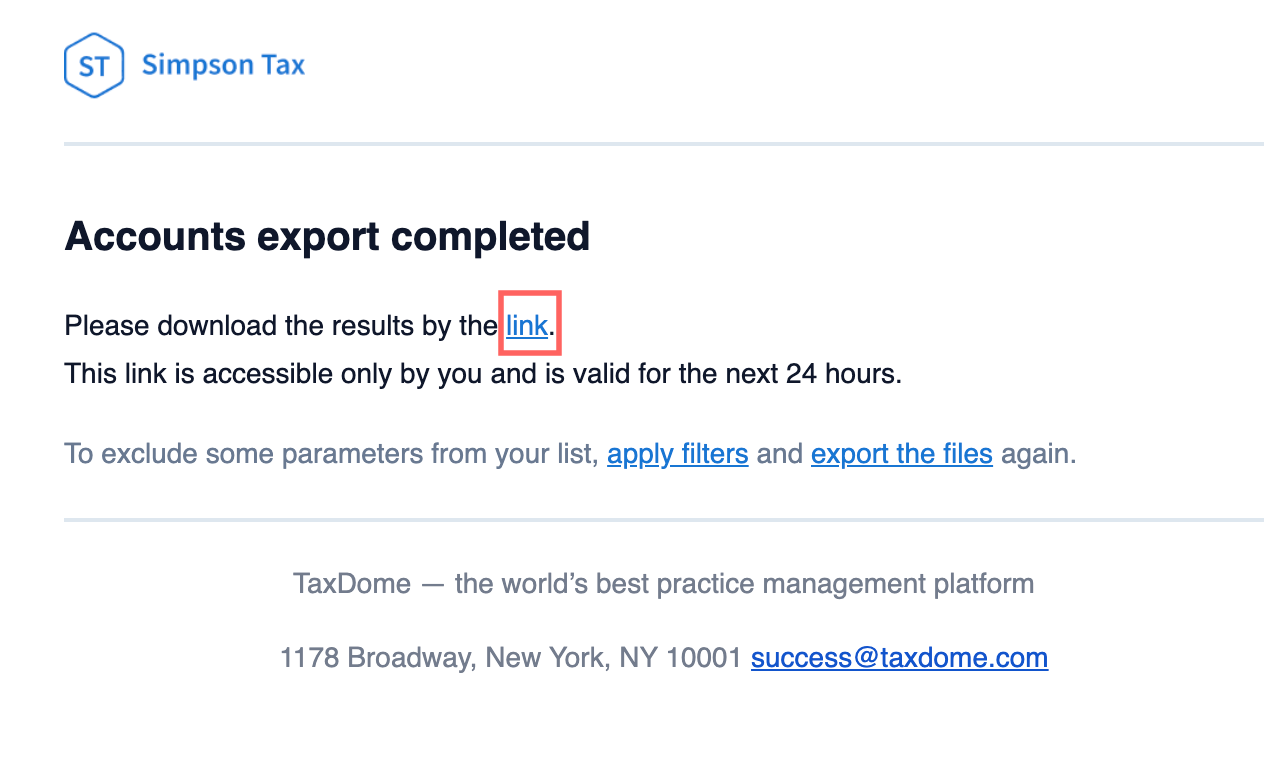
Task: Click the word 'and' between the two links
Action: pos(780,454)
